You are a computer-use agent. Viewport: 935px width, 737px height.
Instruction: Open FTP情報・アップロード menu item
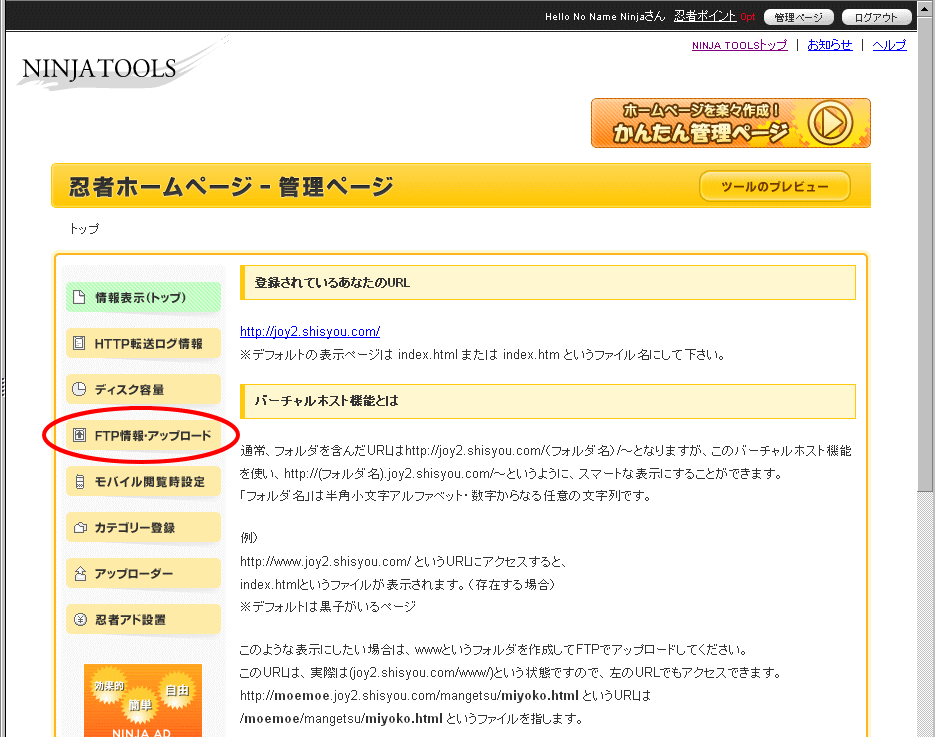(x=143, y=435)
